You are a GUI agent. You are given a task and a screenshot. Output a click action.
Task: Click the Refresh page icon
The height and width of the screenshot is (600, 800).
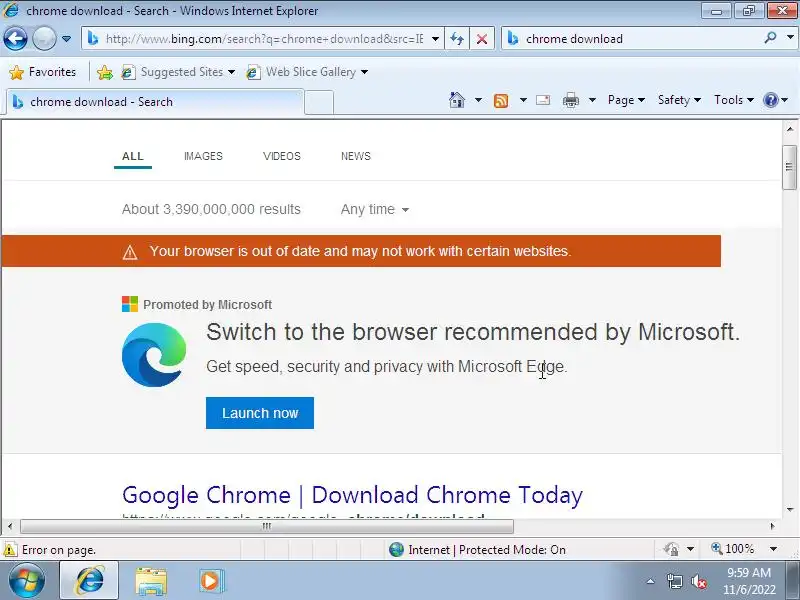click(457, 39)
